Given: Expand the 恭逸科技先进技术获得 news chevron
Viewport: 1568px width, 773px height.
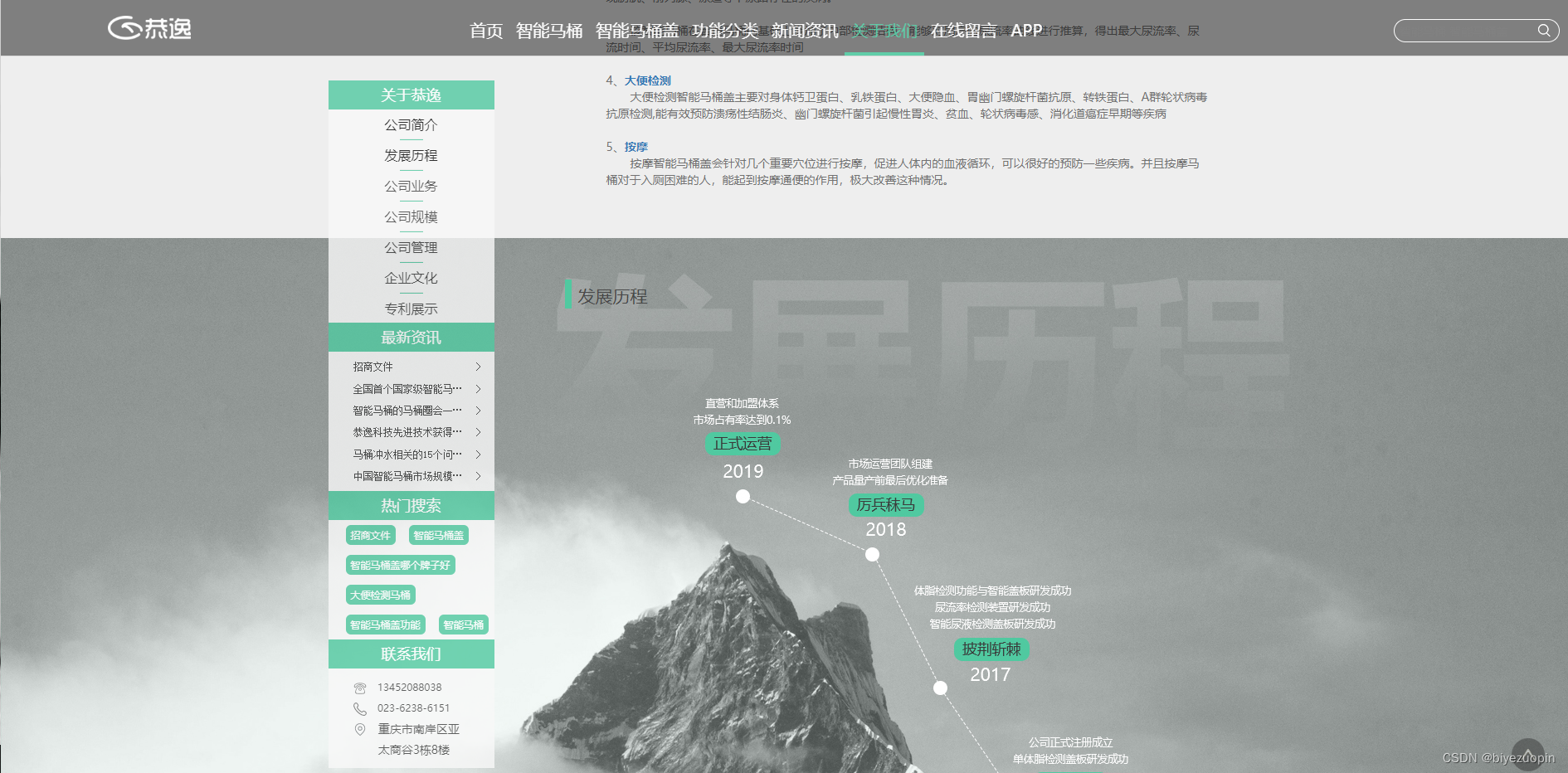Looking at the screenshot, I should click(479, 432).
